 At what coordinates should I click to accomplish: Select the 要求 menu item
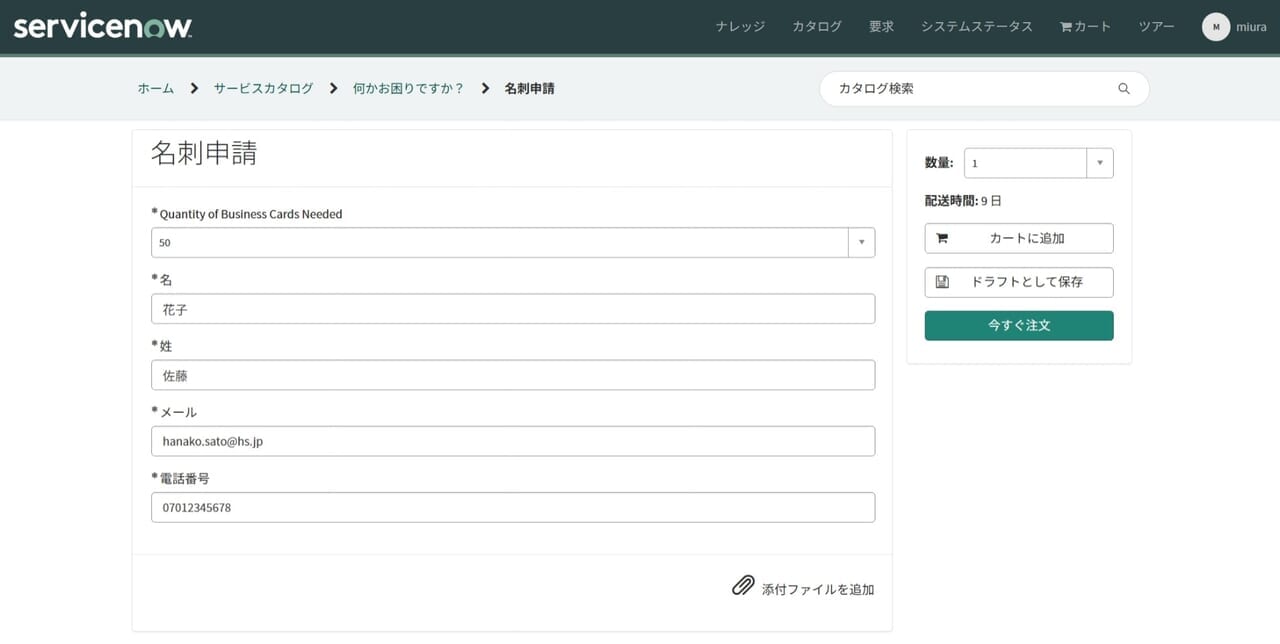click(x=881, y=27)
